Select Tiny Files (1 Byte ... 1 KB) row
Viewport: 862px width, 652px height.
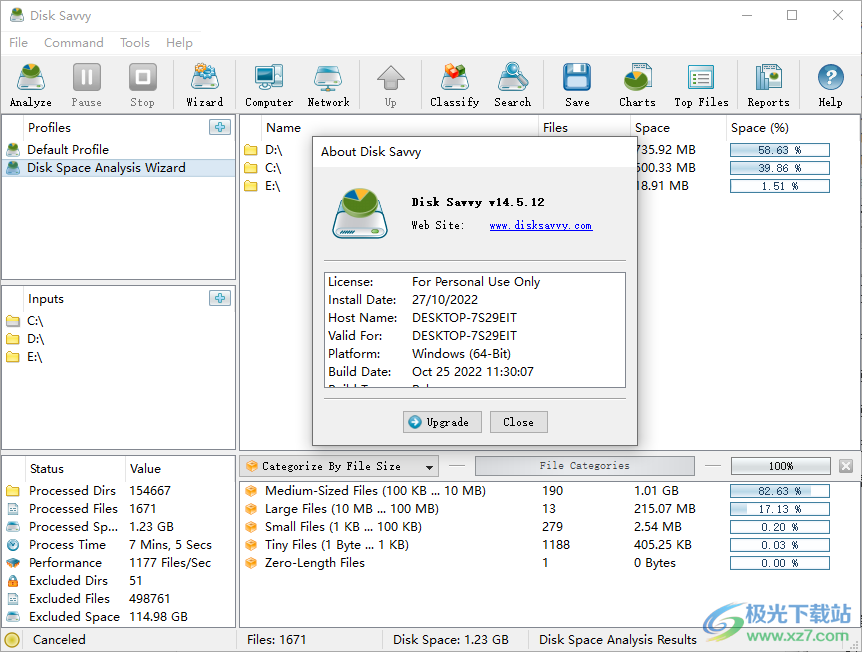[549, 545]
